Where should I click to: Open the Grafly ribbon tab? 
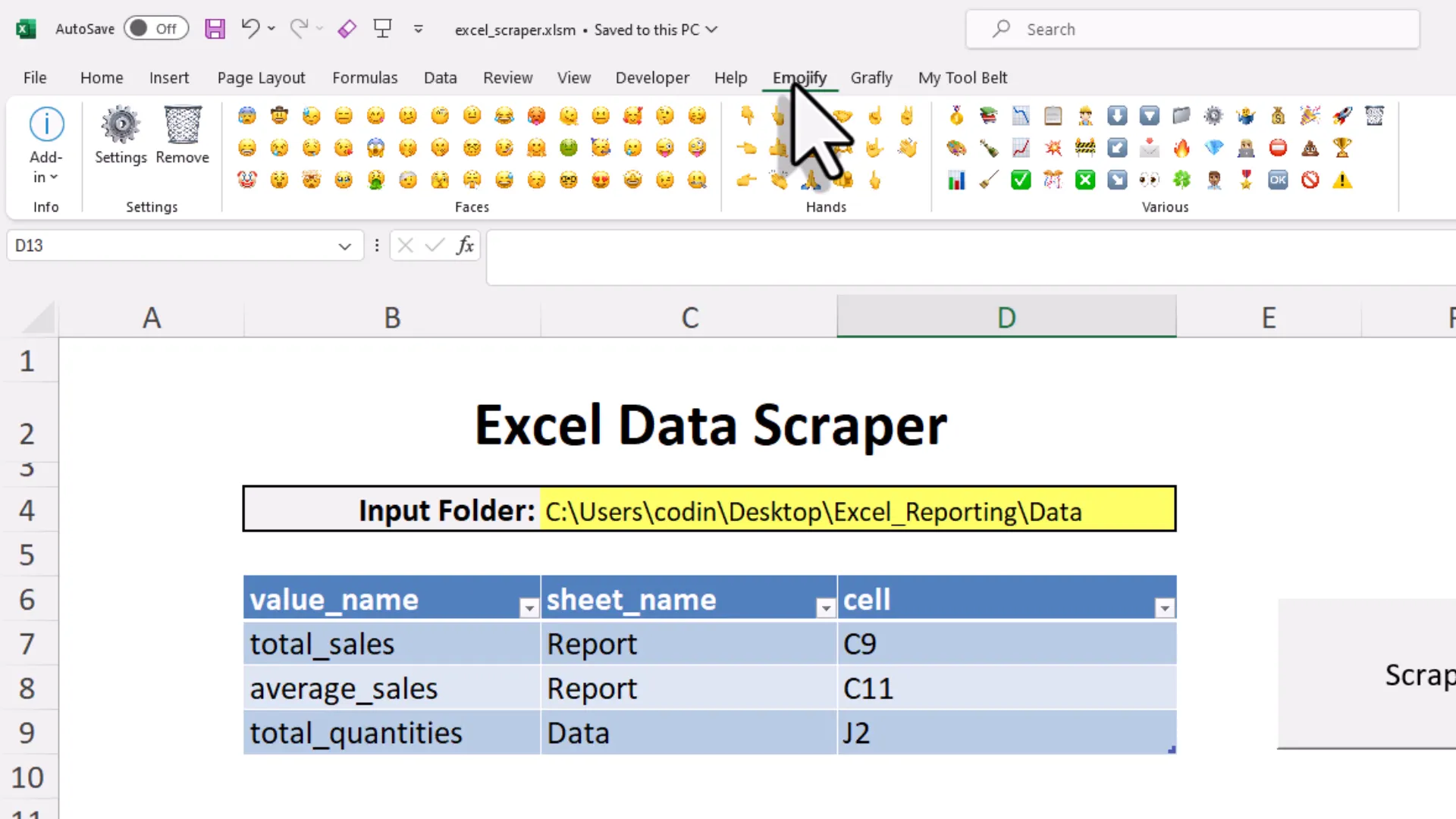pyautogui.click(x=871, y=77)
